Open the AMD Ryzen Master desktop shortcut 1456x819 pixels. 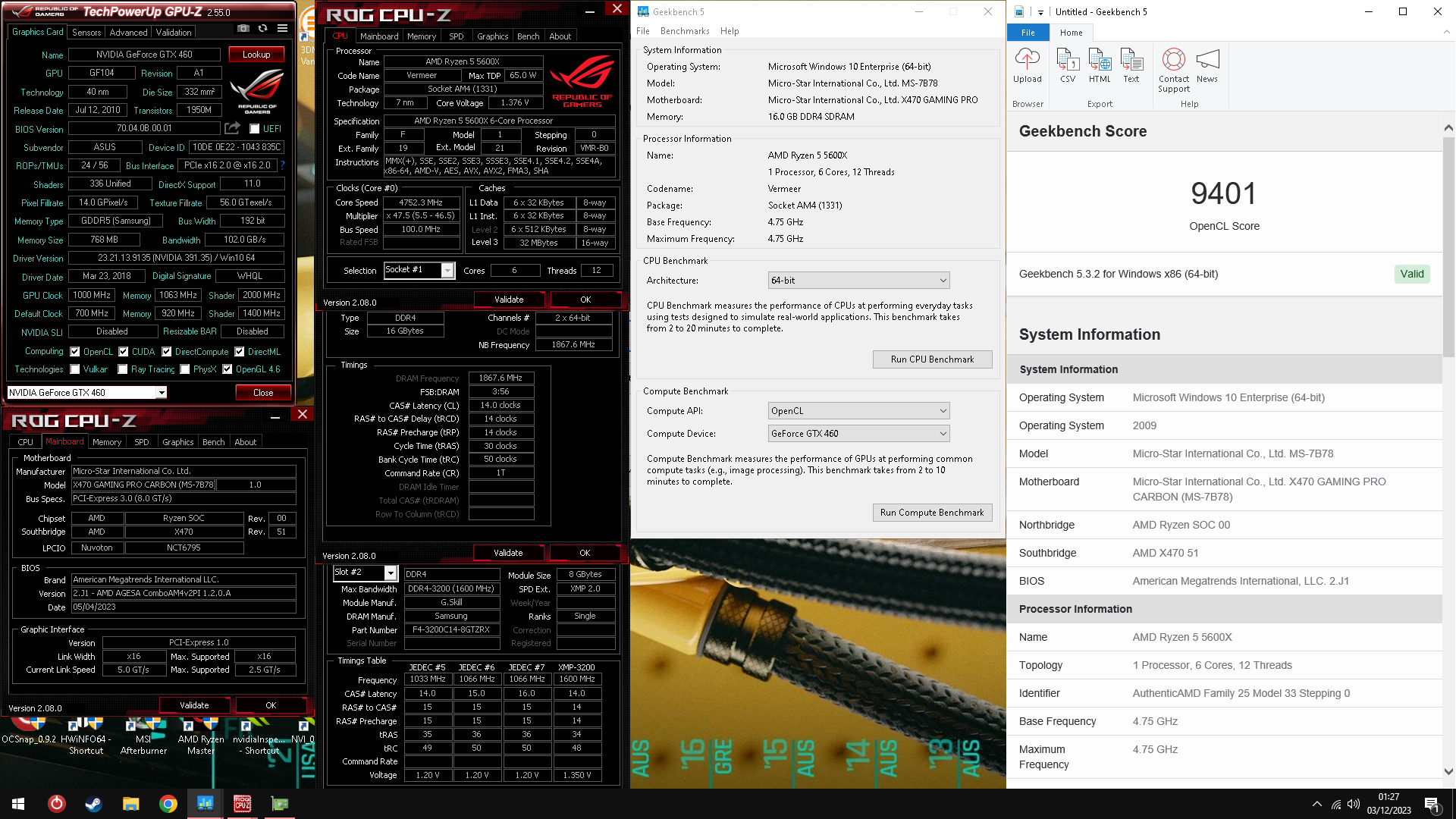(x=201, y=736)
